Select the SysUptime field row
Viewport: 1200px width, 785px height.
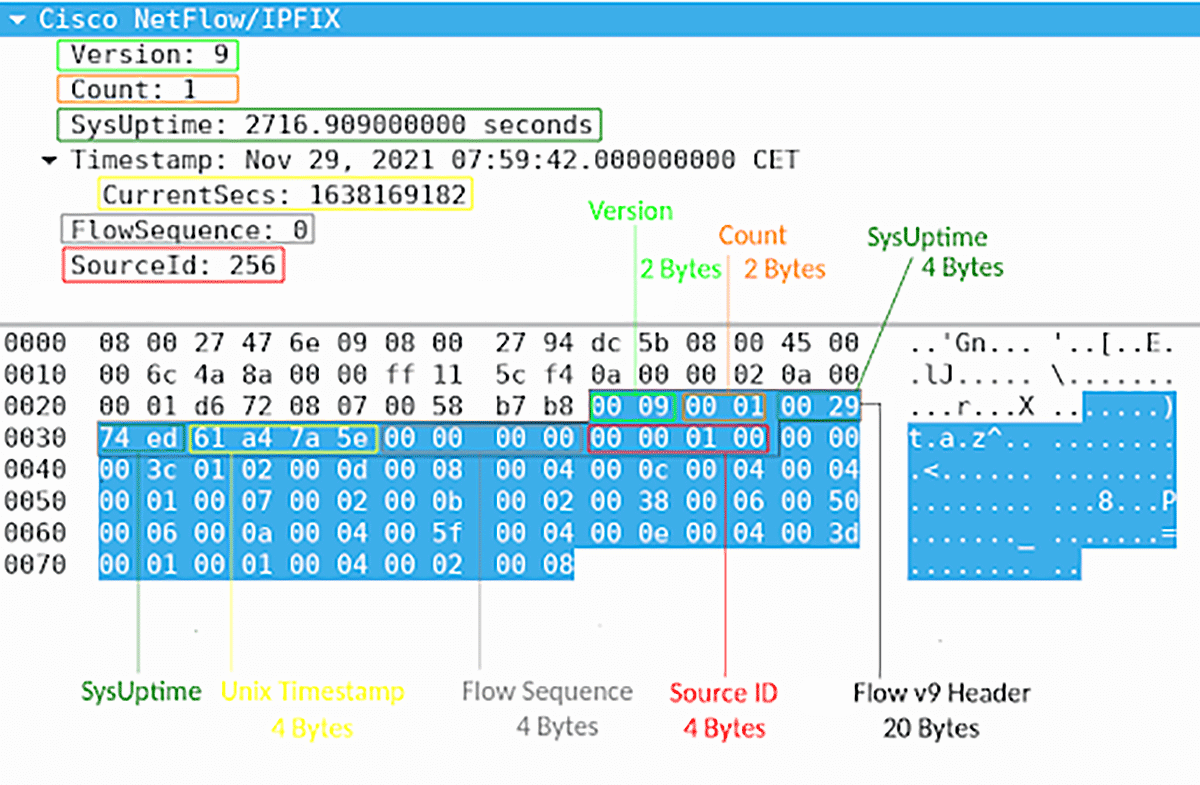[x=330, y=124]
